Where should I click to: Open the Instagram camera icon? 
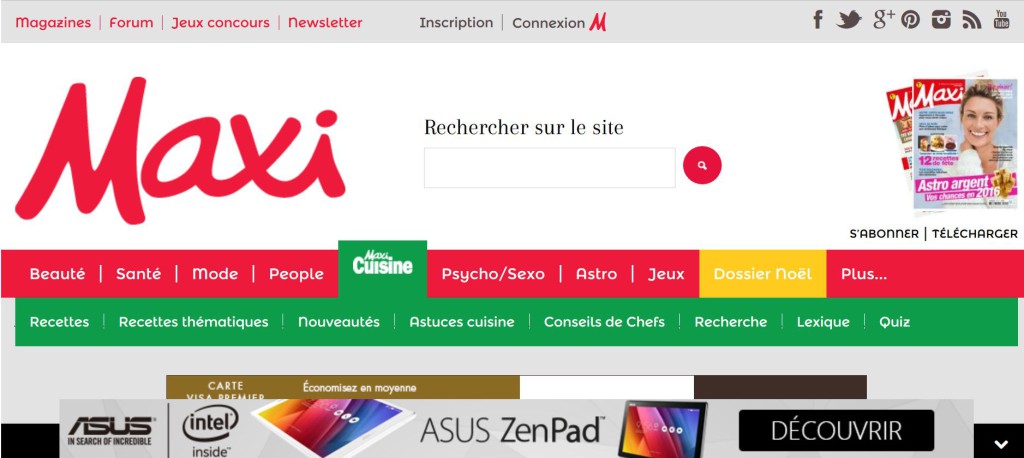941,20
